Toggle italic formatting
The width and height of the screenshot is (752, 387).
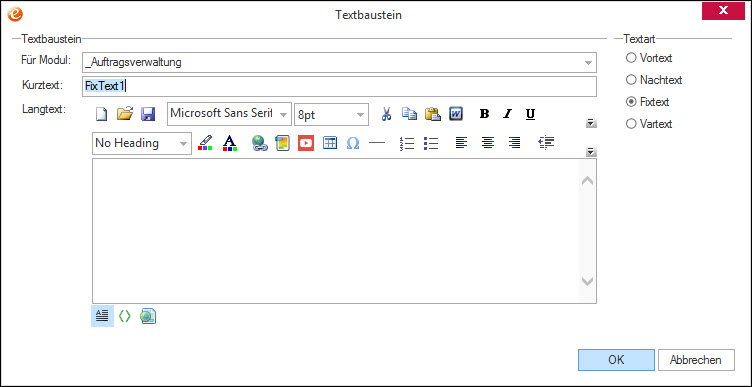507,114
